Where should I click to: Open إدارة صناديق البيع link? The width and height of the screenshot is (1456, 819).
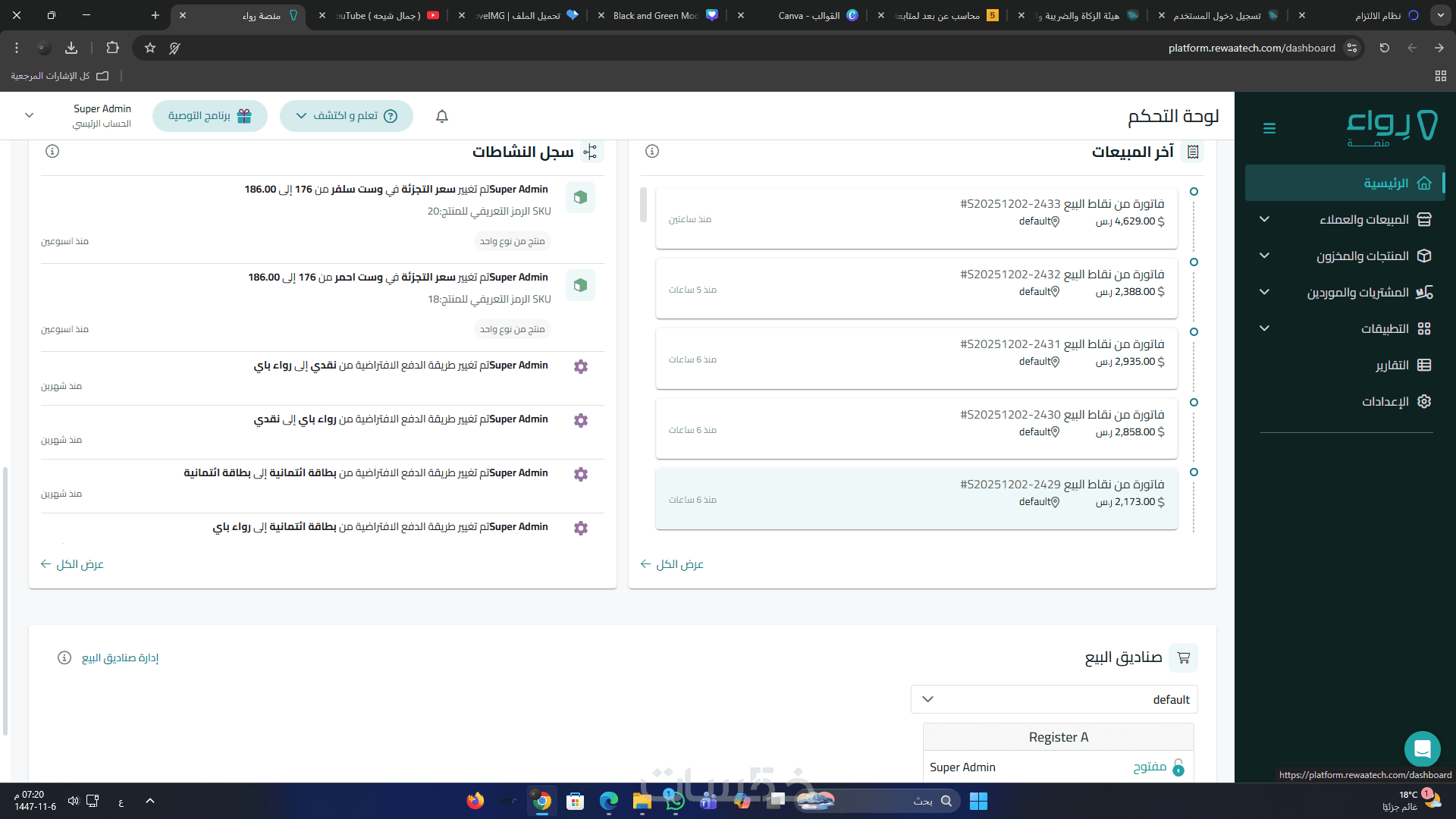point(120,657)
